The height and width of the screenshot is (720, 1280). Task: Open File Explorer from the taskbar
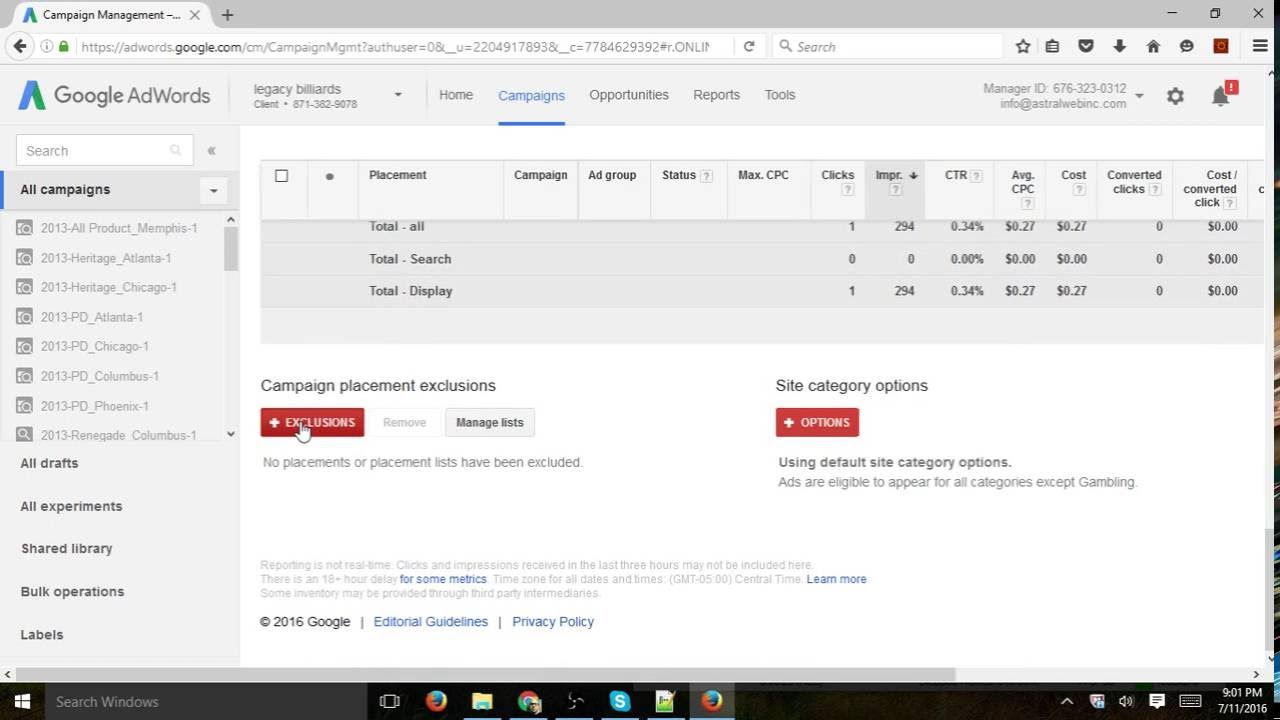pyautogui.click(x=482, y=702)
